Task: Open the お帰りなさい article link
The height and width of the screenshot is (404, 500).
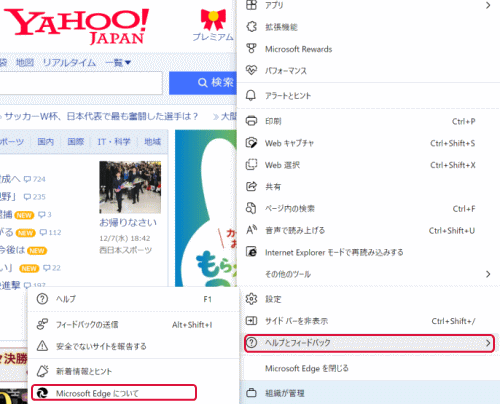Action: click(x=128, y=222)
